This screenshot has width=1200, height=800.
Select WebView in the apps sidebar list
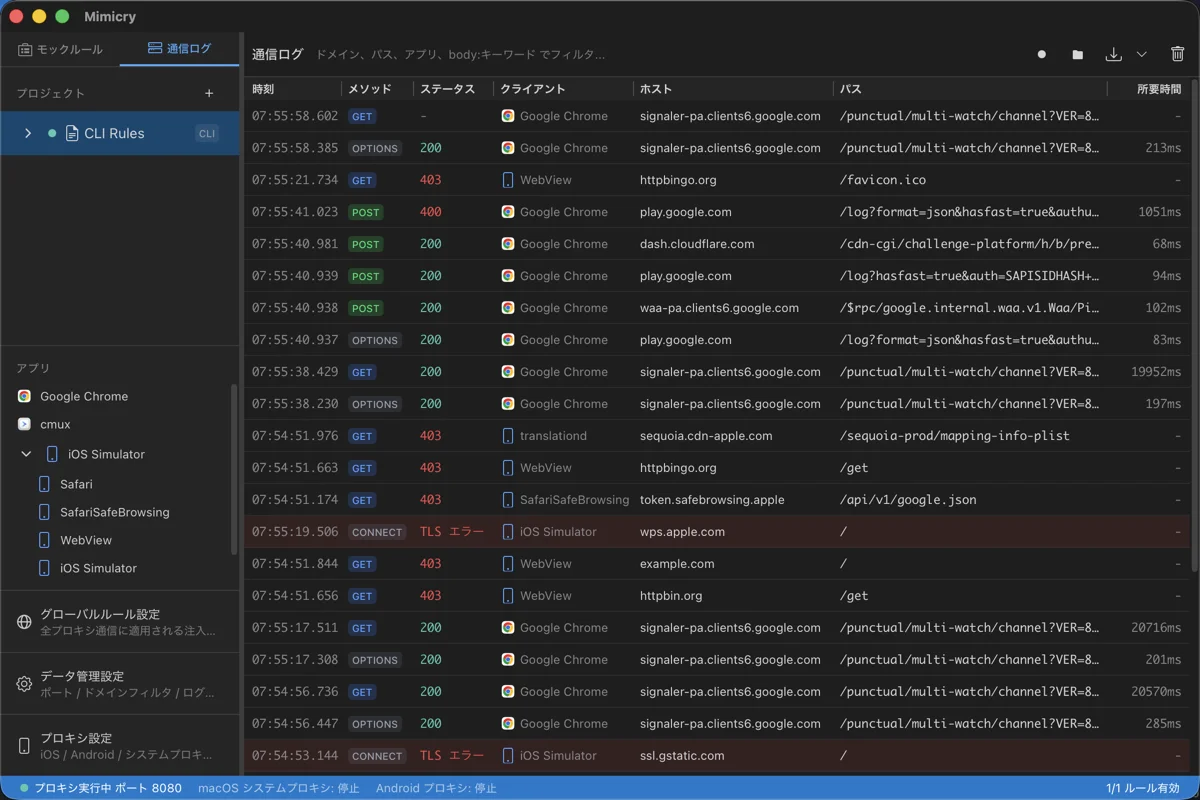point(86,540)
